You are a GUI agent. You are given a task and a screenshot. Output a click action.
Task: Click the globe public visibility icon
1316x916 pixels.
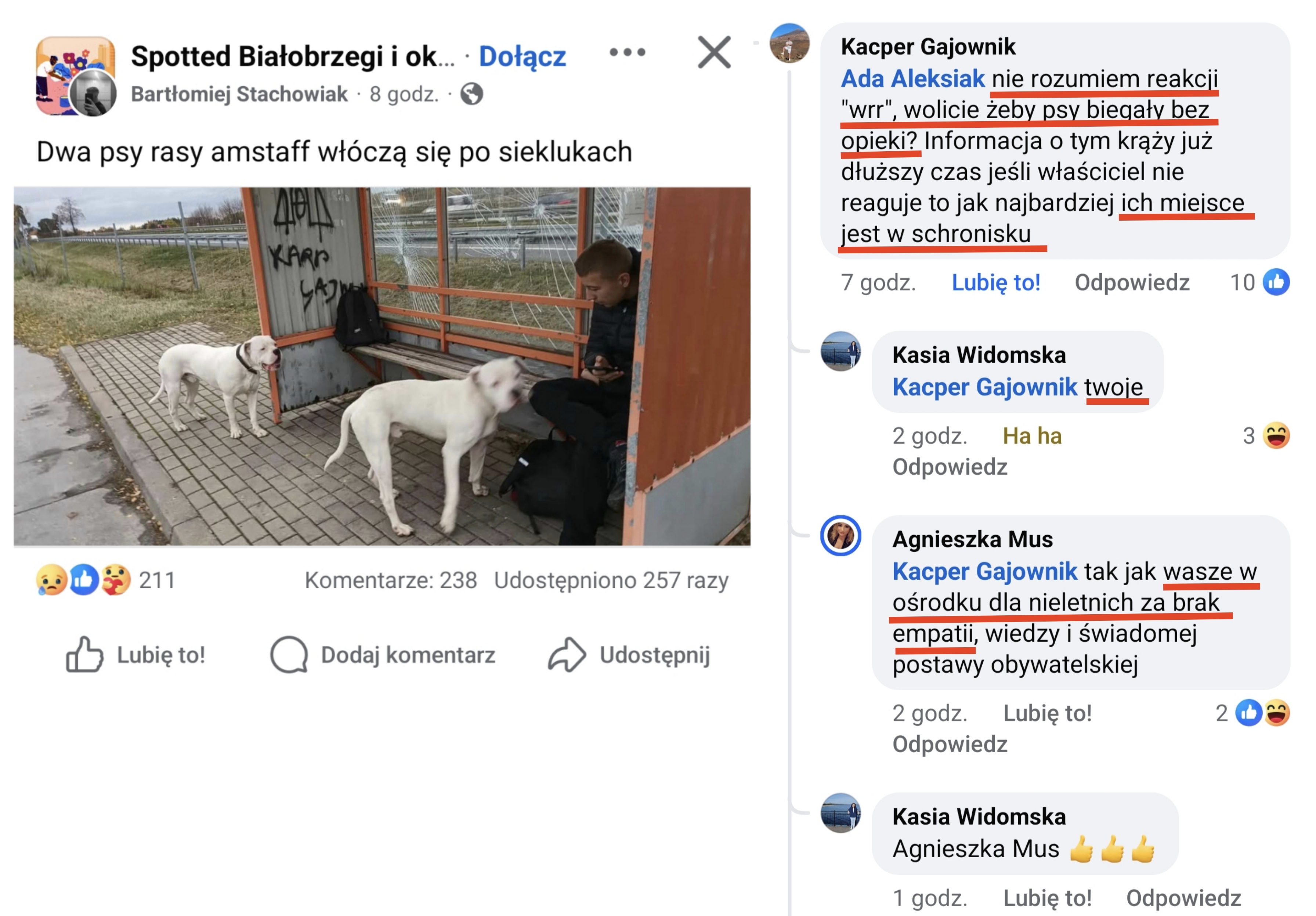click(471, 94)
